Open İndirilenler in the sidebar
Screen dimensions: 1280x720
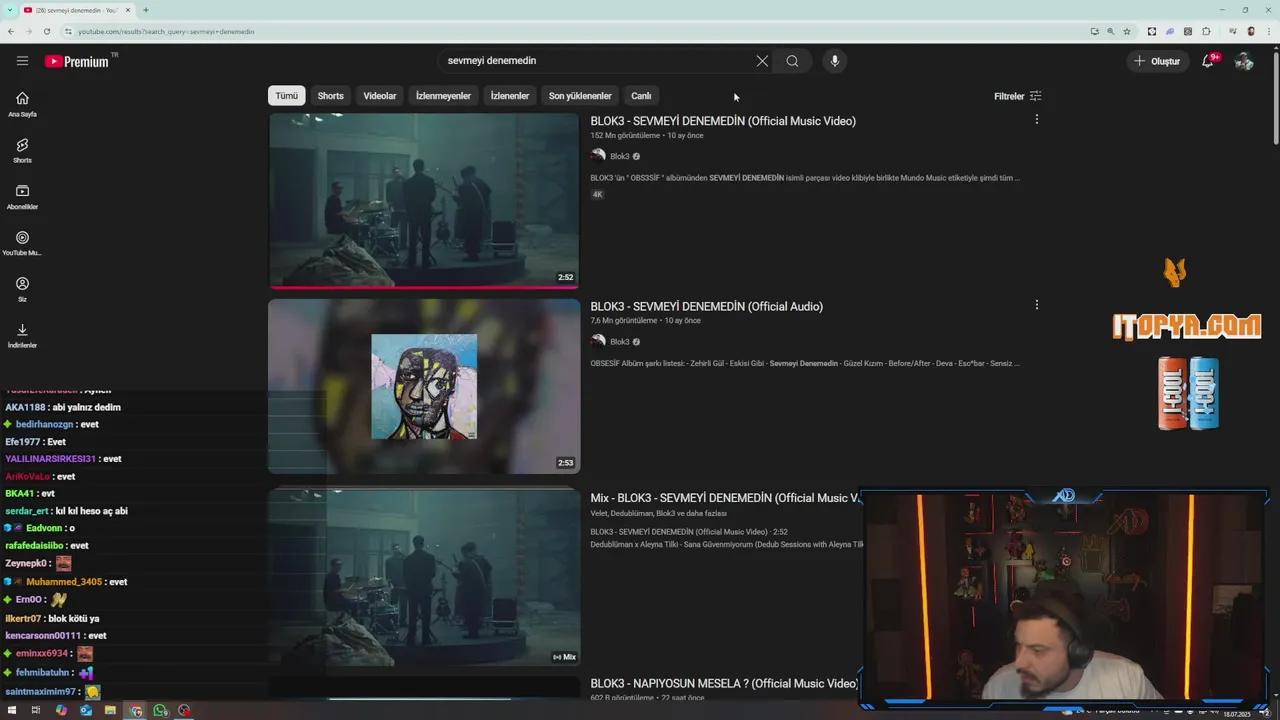(22, 335)
